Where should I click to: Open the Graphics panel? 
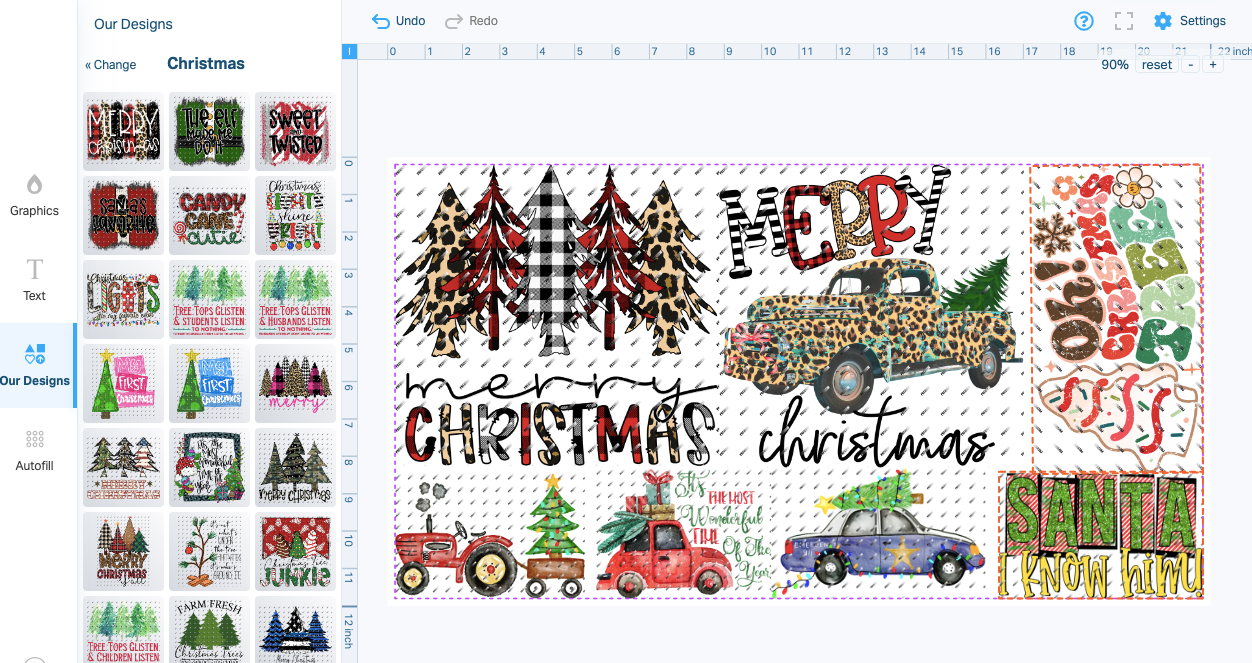click(x=35, y=195)
